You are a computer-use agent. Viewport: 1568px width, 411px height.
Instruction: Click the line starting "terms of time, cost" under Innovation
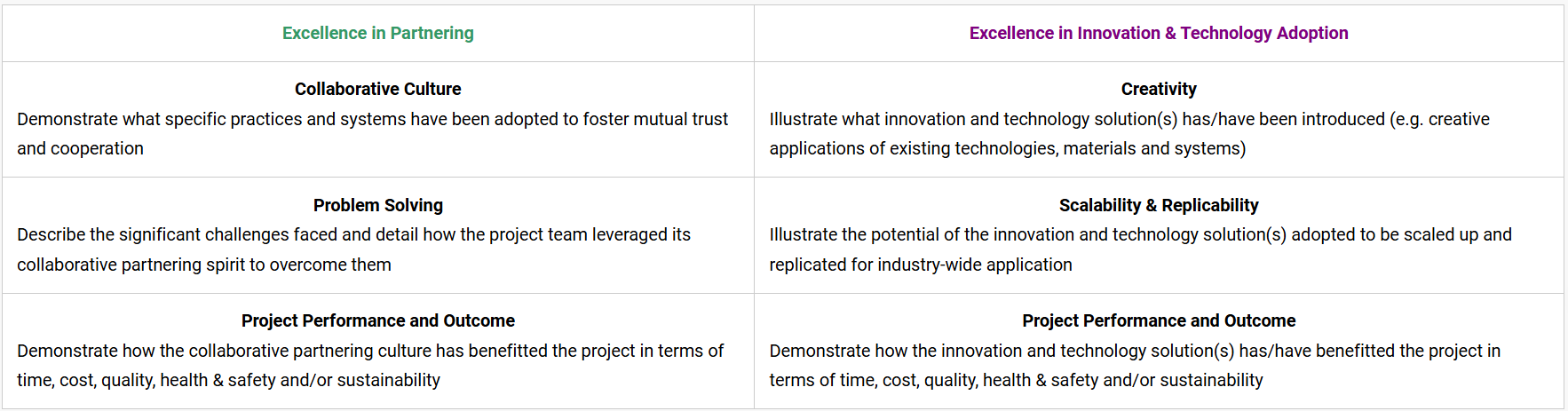click(x=1015, y=380)
